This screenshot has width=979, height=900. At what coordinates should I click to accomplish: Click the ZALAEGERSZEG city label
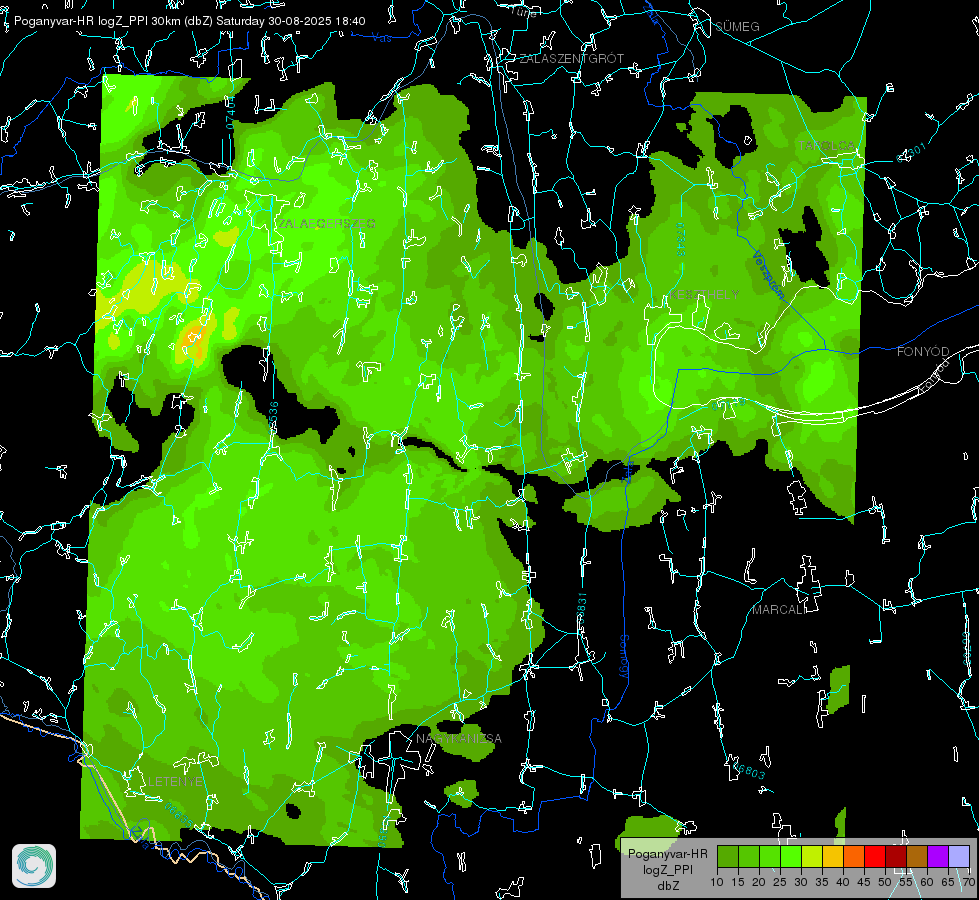(x=327, y=223)
